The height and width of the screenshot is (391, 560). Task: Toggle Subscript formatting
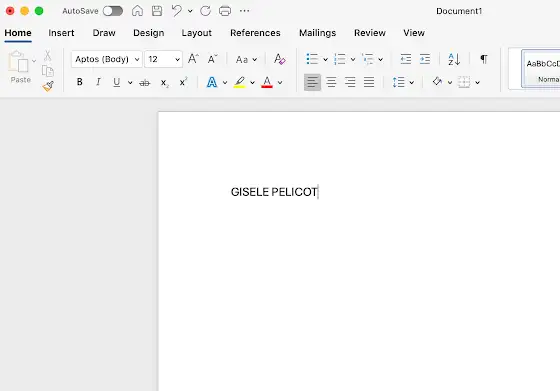(164, 83)
